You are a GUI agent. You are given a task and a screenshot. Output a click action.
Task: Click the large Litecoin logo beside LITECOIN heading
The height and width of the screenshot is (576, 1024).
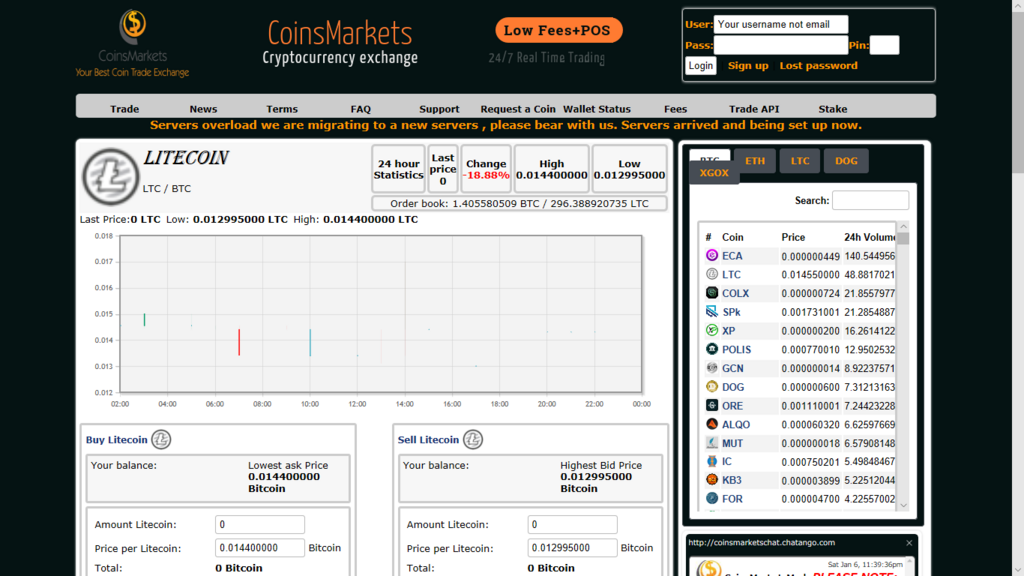tap(110, 176)
